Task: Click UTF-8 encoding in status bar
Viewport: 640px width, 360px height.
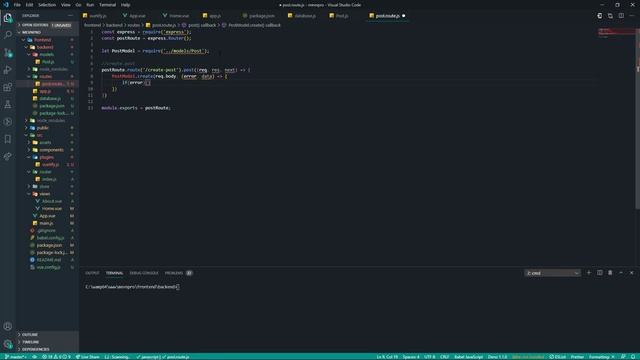Action: pos(429,357)
